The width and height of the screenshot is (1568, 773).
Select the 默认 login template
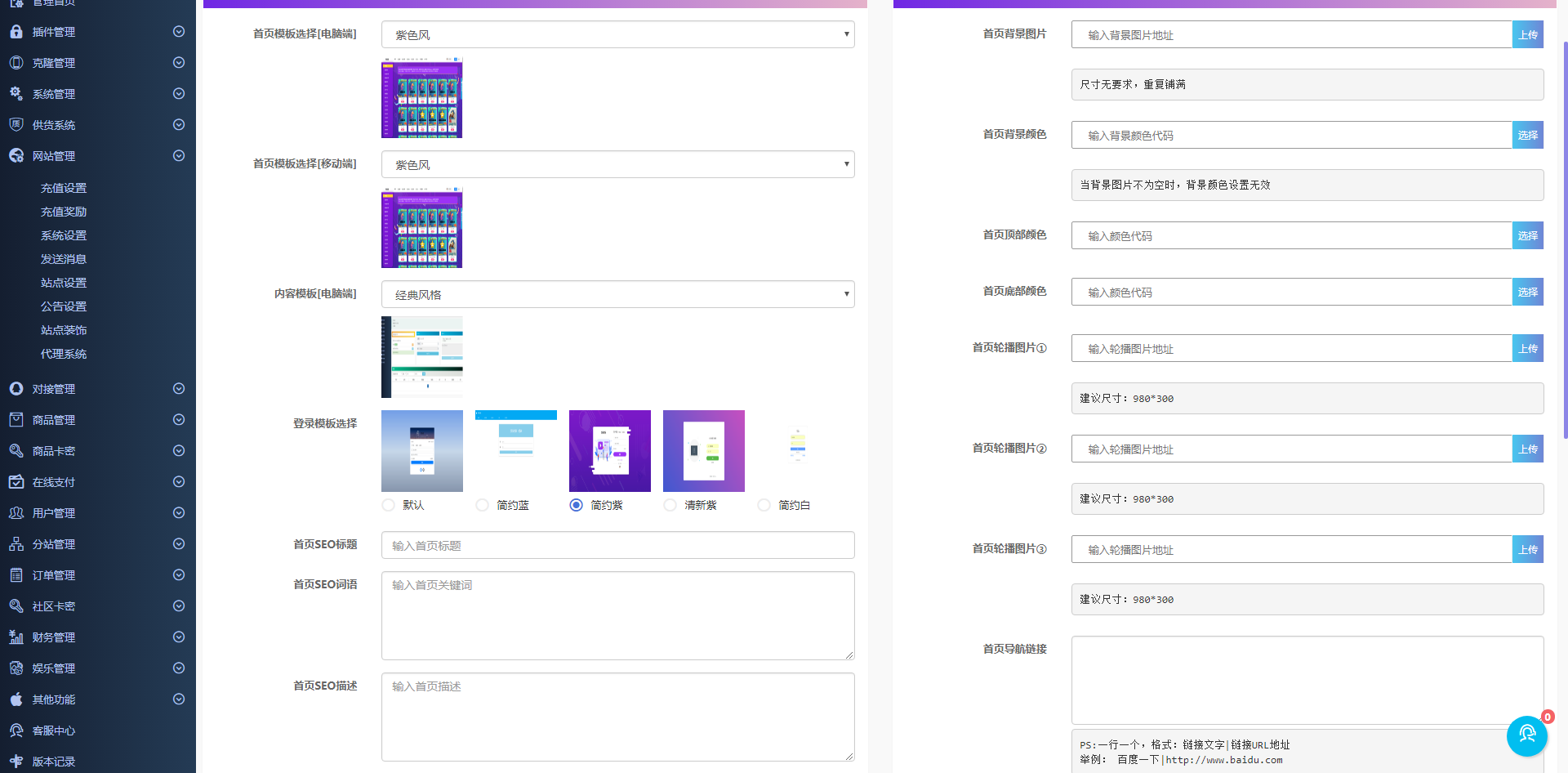point(388,505)
